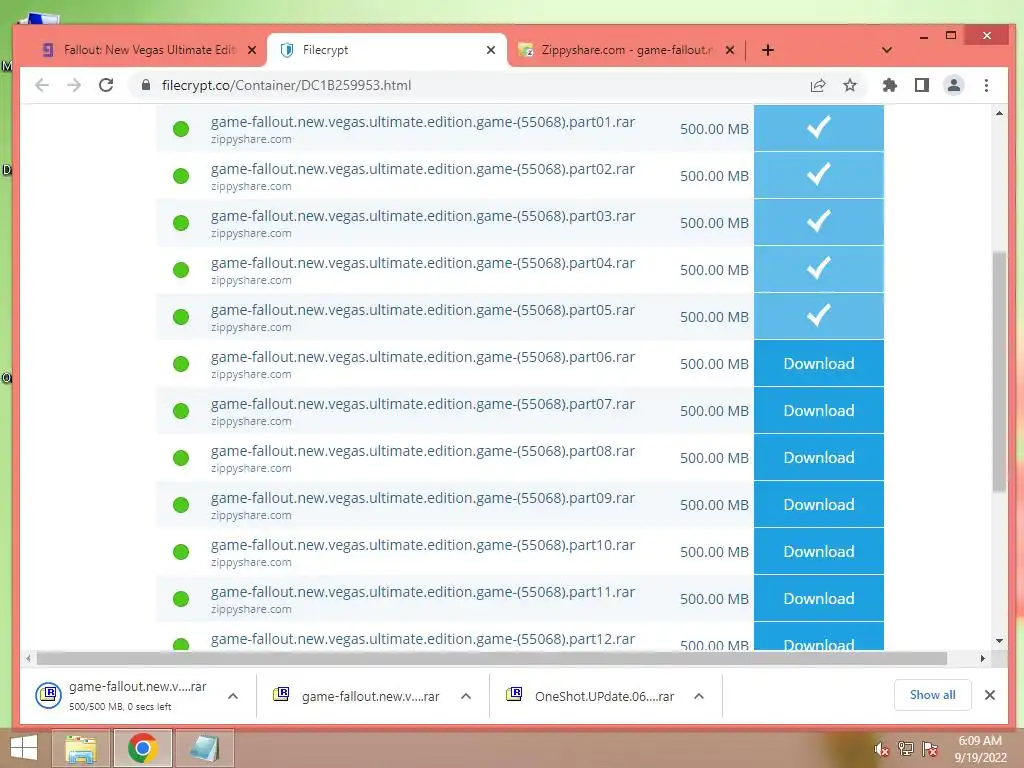Download part09.rar

(x=818, y=504)
